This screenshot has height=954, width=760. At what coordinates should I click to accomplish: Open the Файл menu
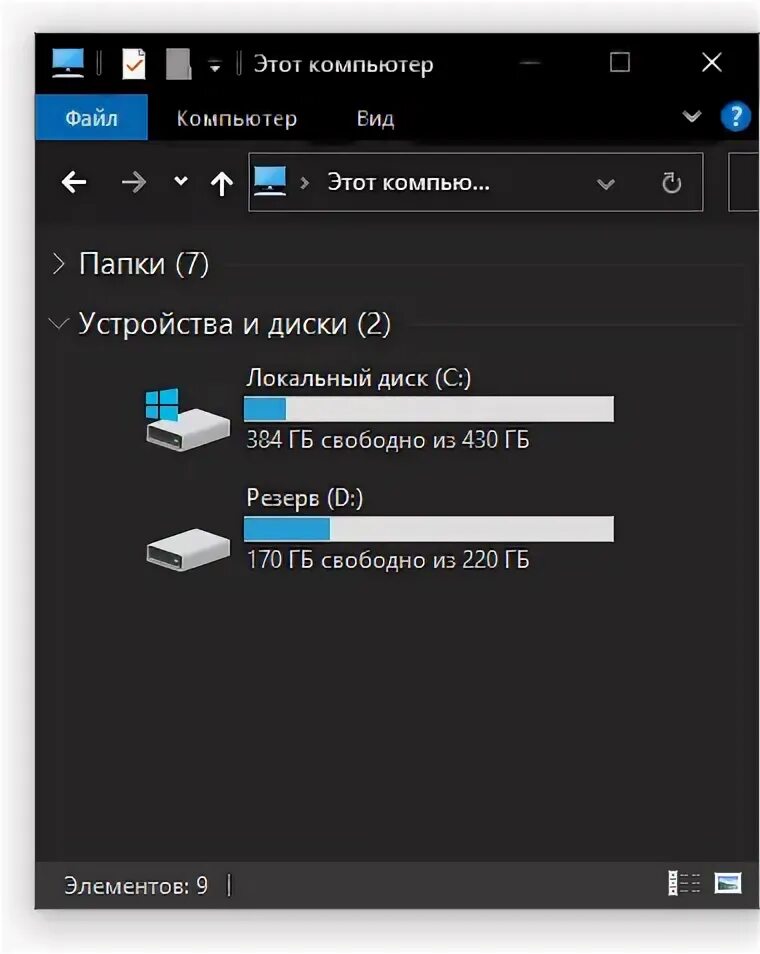[x=91, y=118]
